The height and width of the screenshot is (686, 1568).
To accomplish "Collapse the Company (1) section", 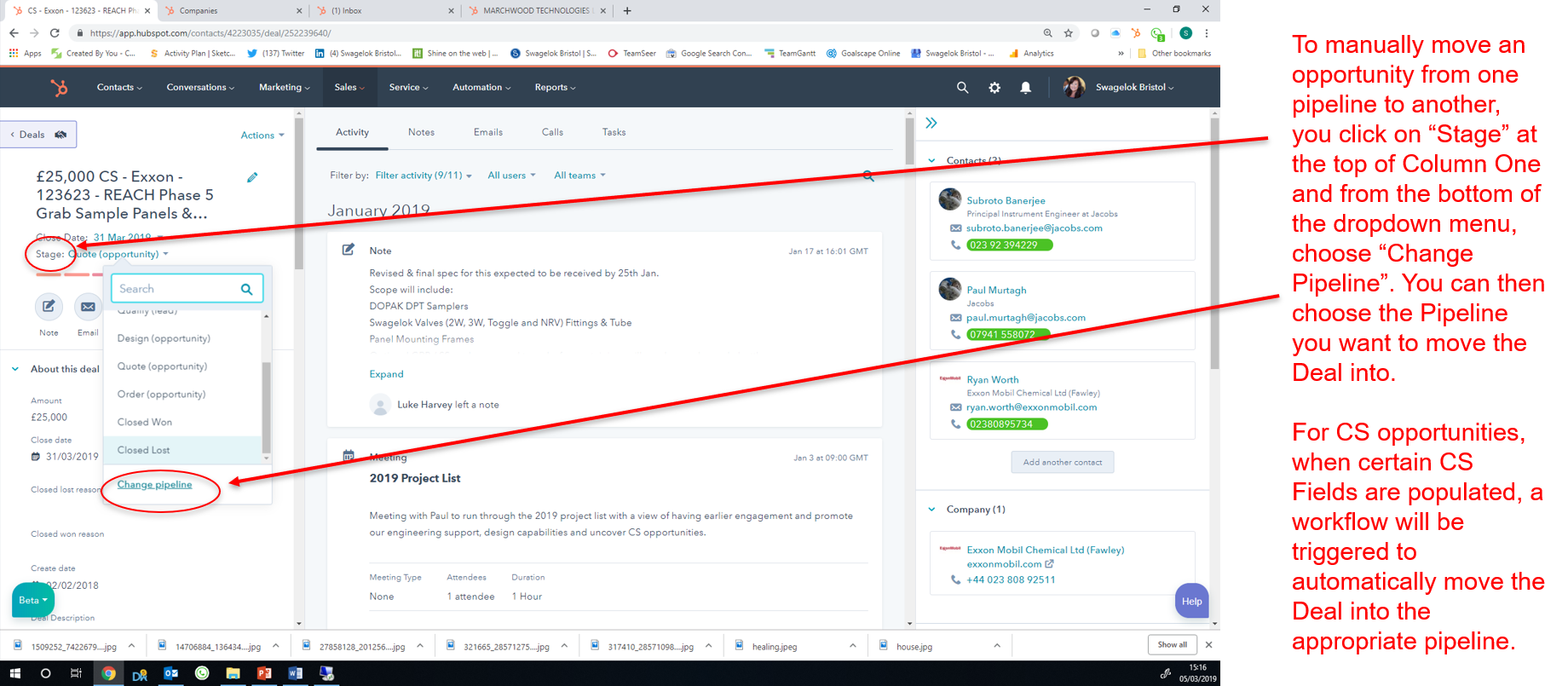I will click(x=931, y=510).
